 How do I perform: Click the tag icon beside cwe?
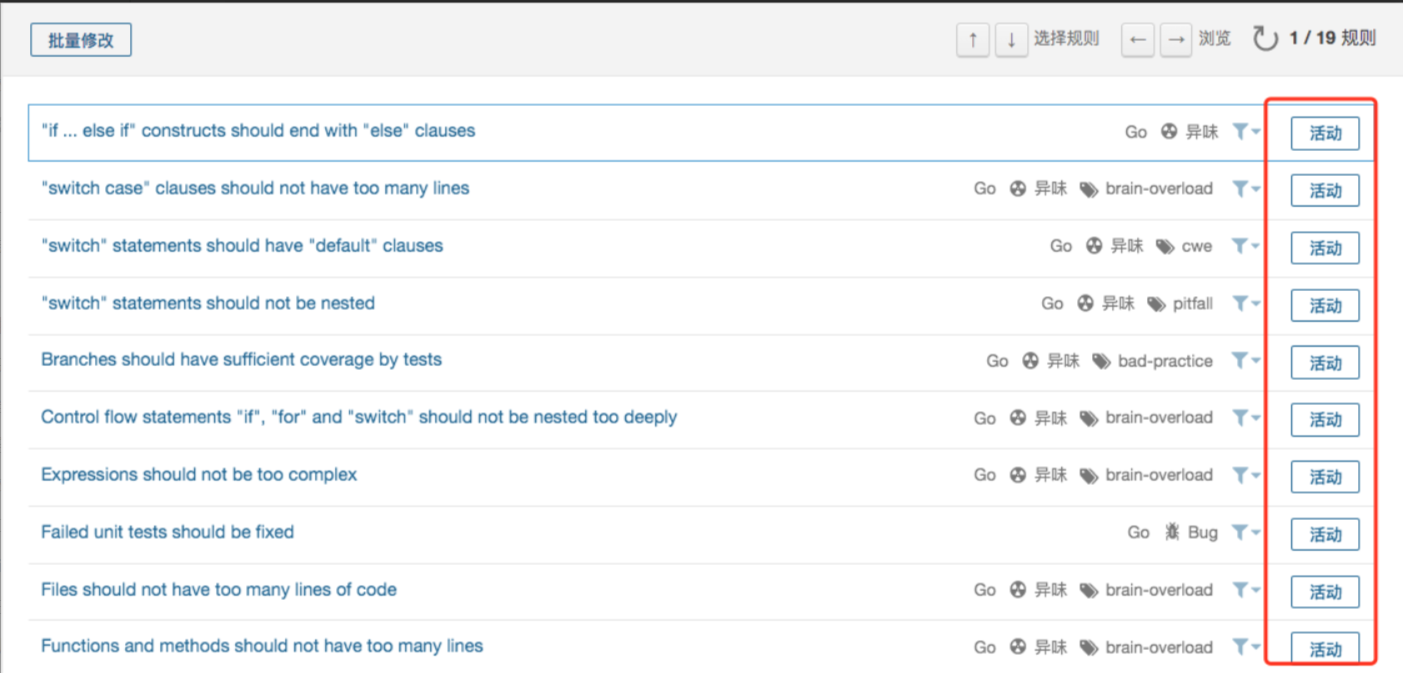[1165, 246]
